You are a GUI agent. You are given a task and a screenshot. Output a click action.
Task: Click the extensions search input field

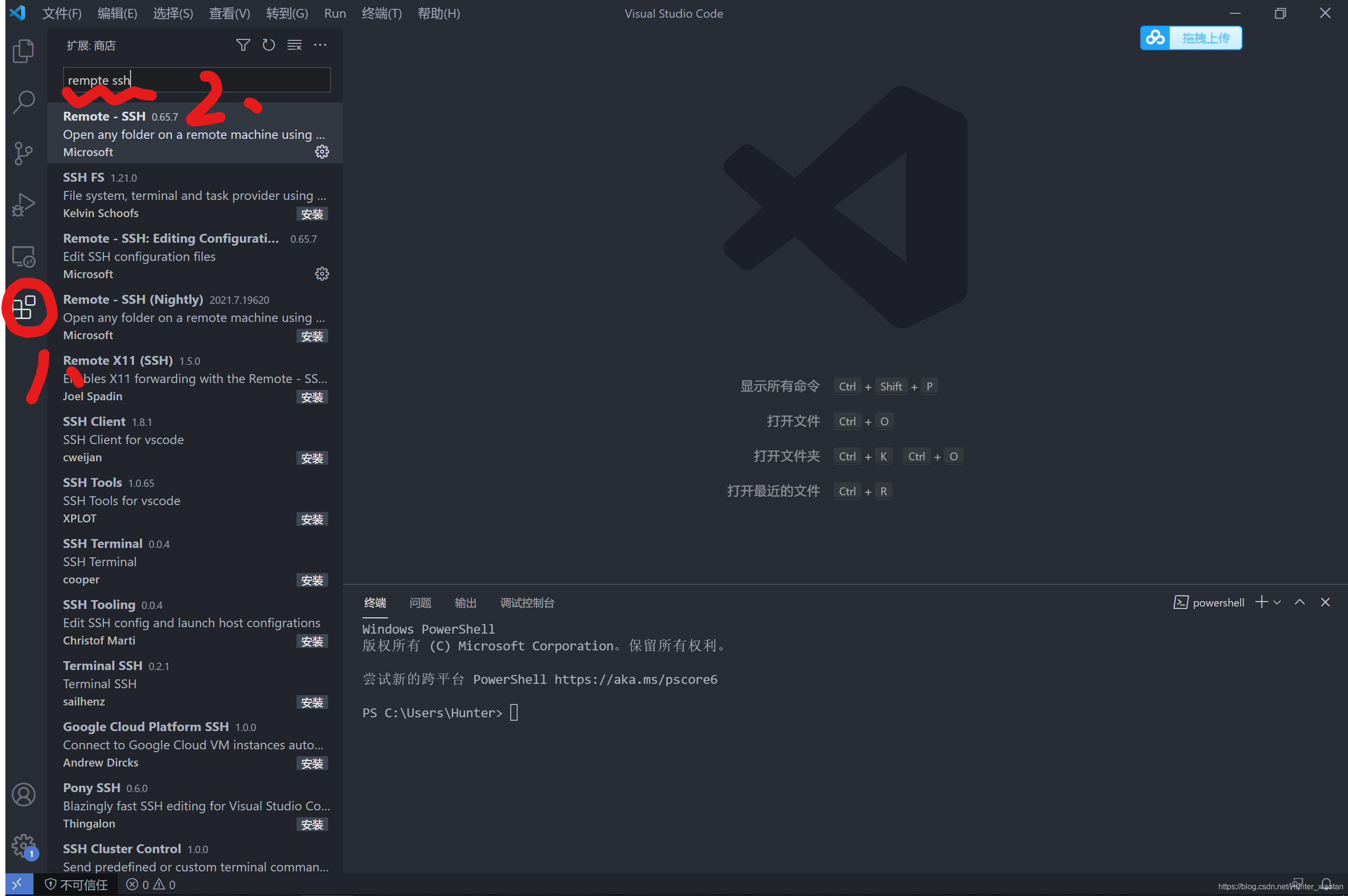(196, 80)
